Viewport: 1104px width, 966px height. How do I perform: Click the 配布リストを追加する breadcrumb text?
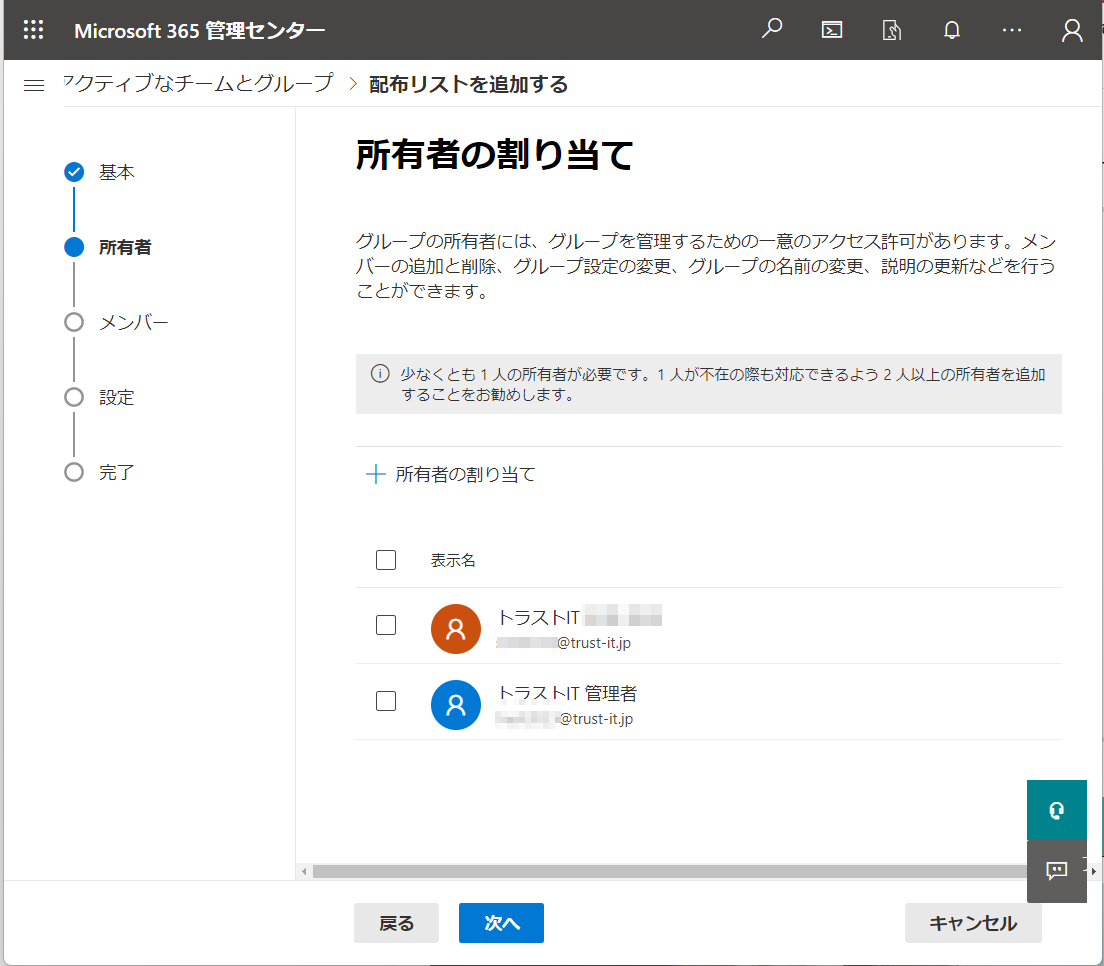point(468,84)
